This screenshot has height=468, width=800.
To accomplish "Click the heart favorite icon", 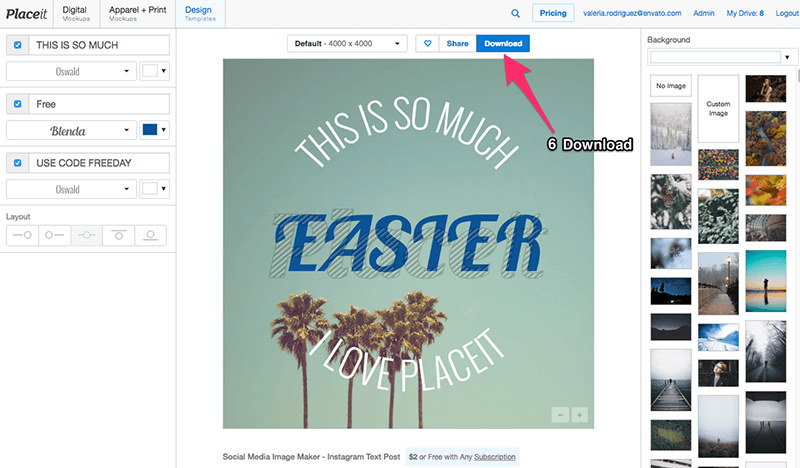I will coord(428,43).
